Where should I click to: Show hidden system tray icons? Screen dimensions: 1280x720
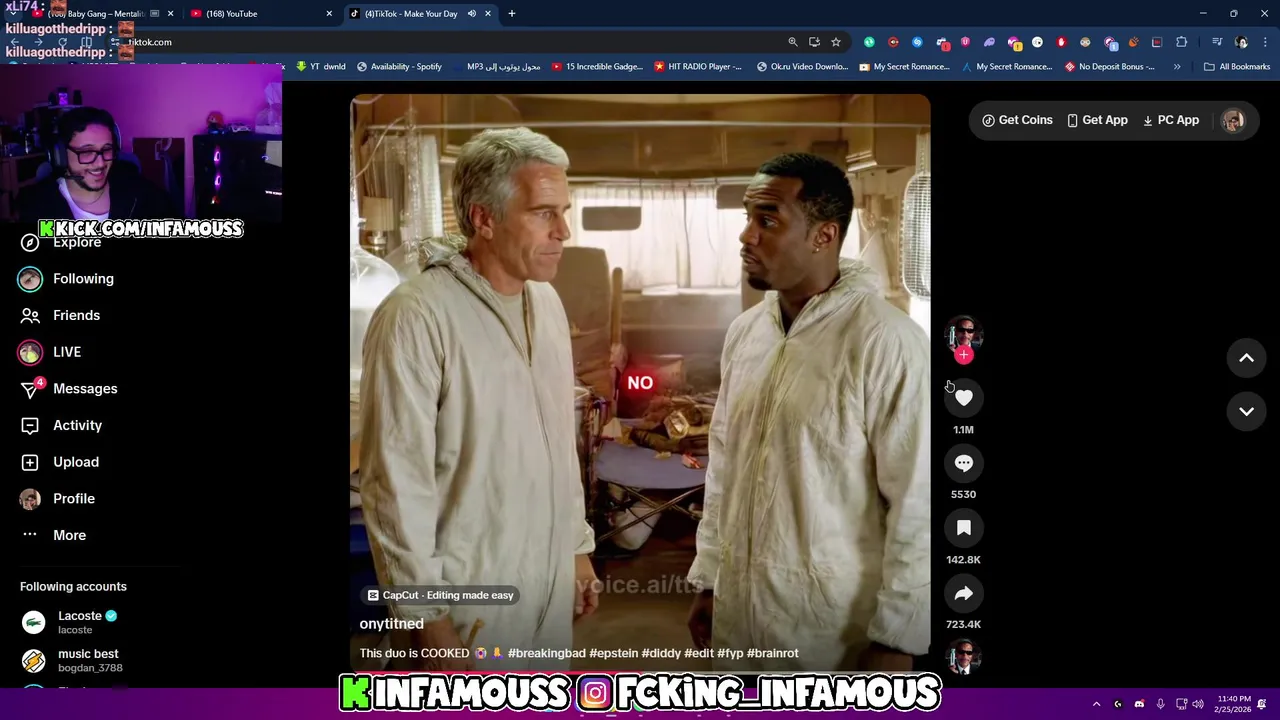(x=1097, y=704)
